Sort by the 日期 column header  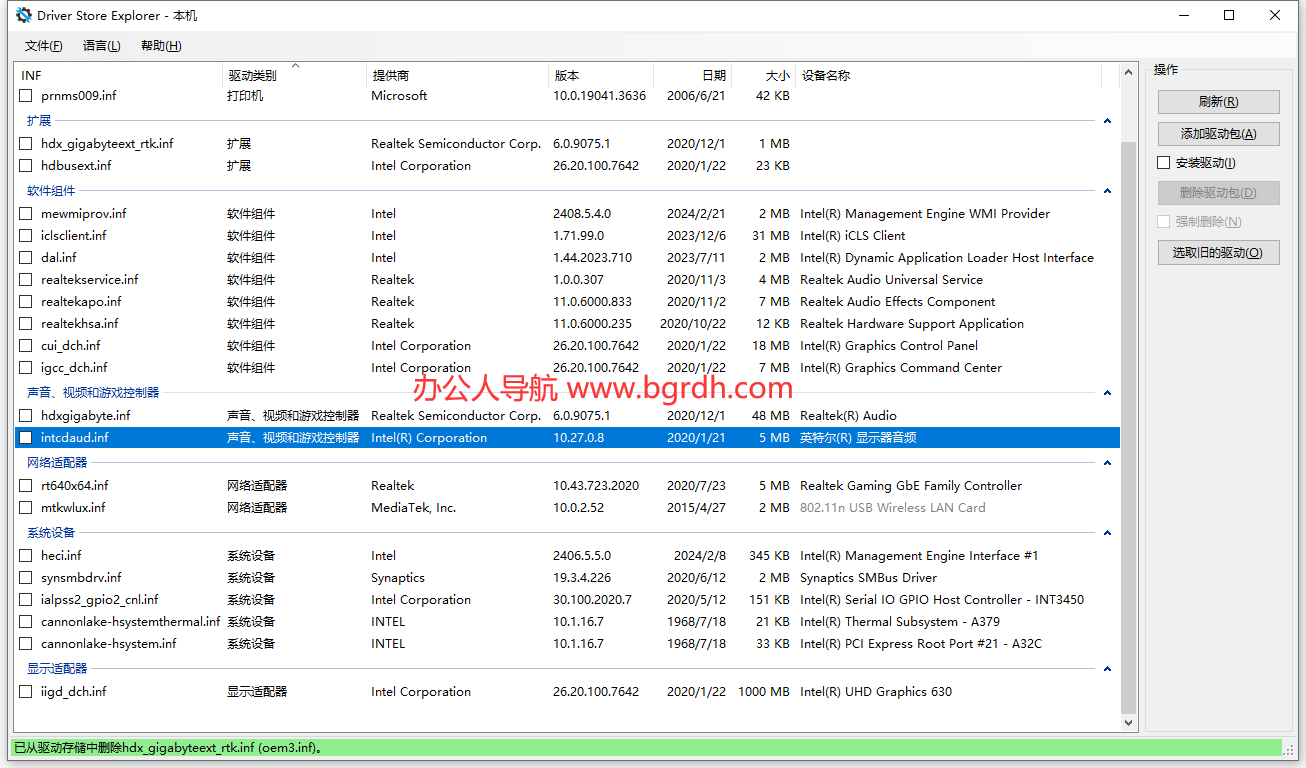[x=713, y=76]
